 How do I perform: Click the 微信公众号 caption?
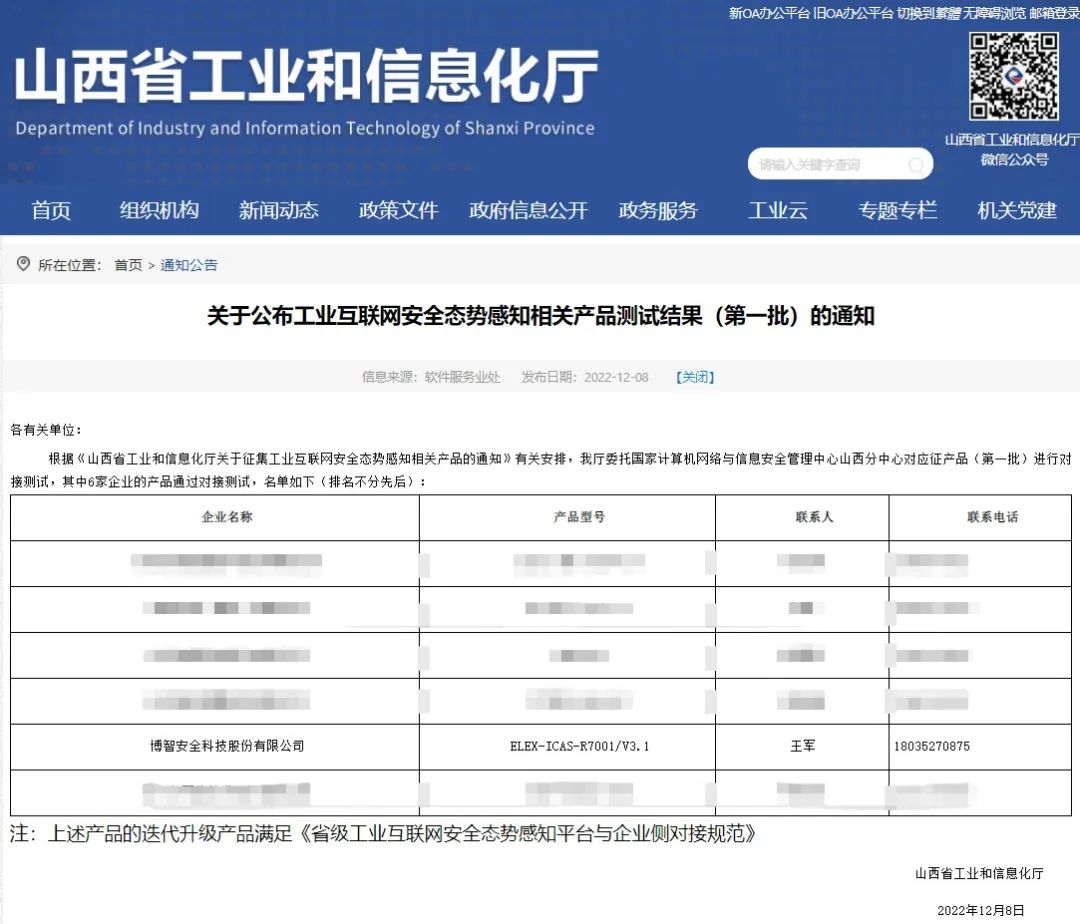pyautogui.click(x=1015, y=160)
